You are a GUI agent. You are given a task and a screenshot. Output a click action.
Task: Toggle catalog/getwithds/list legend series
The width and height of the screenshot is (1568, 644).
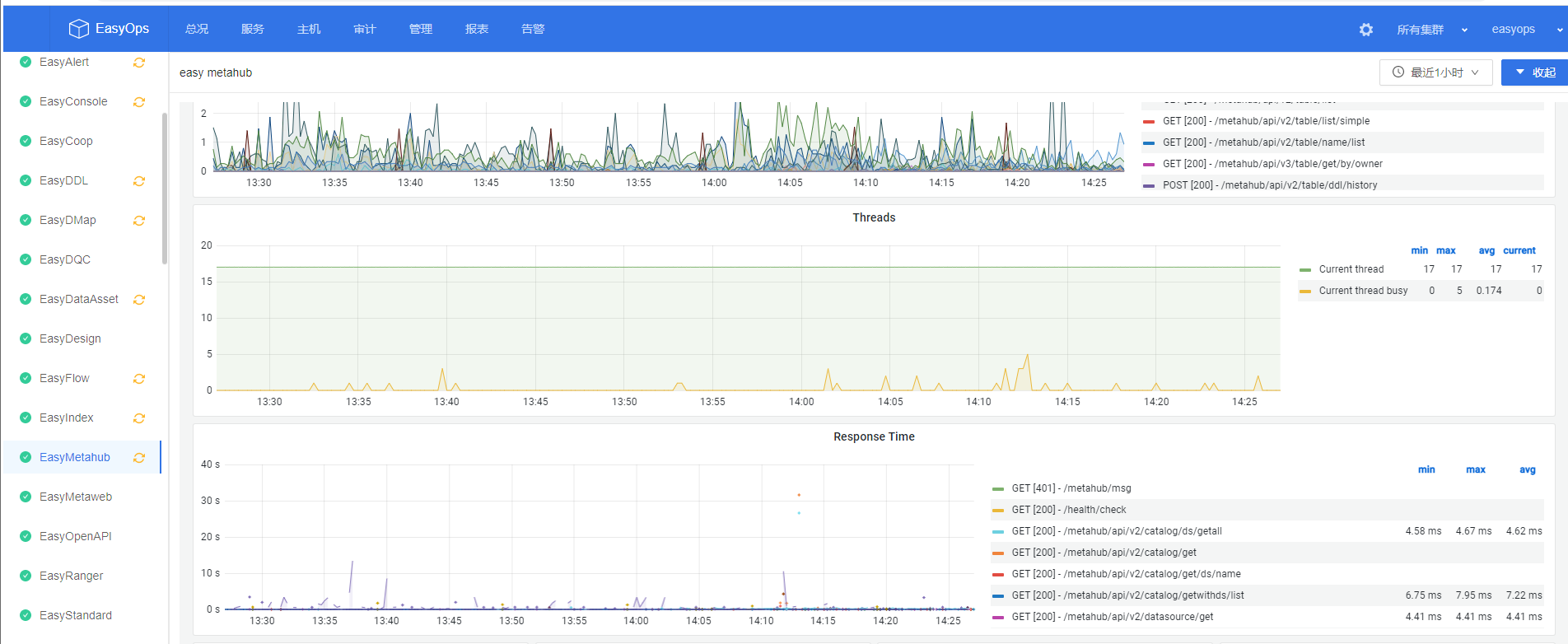pos(1127,595)
